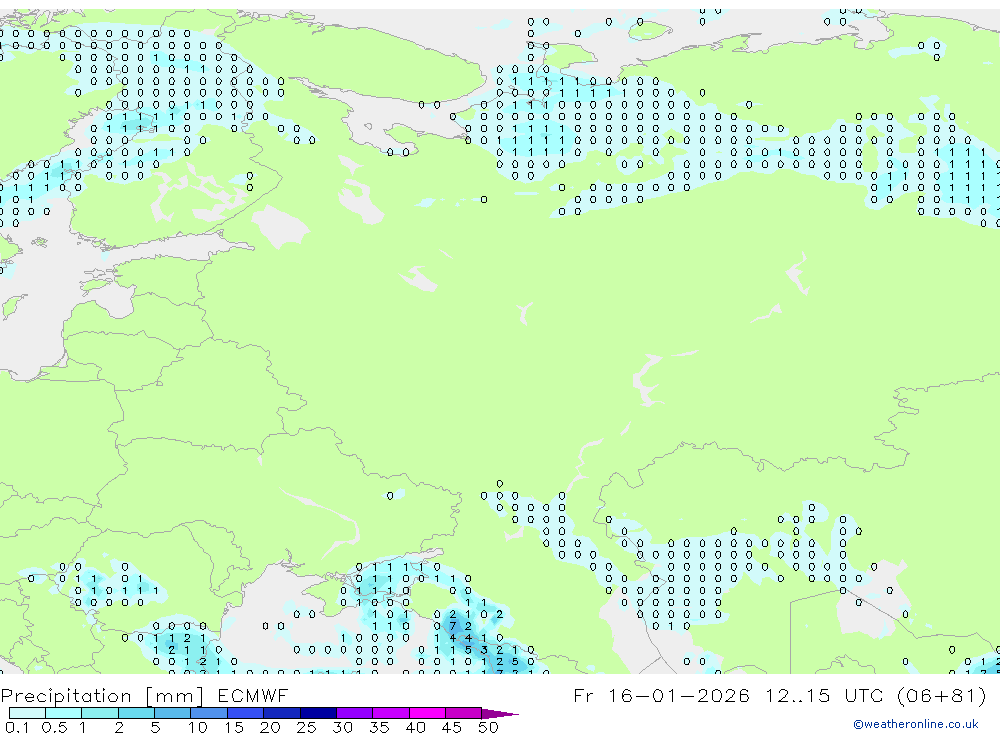Click the '0.1' legend scale label
The height and width of the screenshot is (733, 1000).
click(17, 727)
